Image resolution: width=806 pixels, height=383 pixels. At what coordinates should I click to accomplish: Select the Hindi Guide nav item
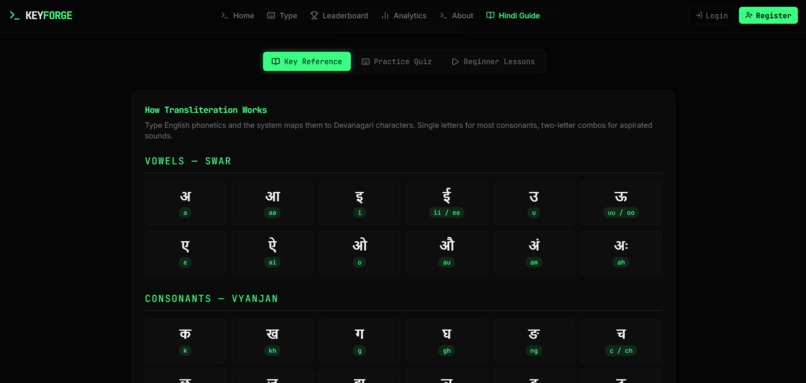[513, 15]
